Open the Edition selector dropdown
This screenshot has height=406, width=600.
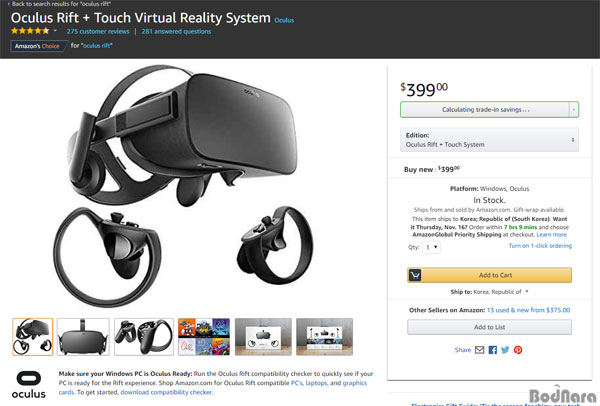point(489,140)
